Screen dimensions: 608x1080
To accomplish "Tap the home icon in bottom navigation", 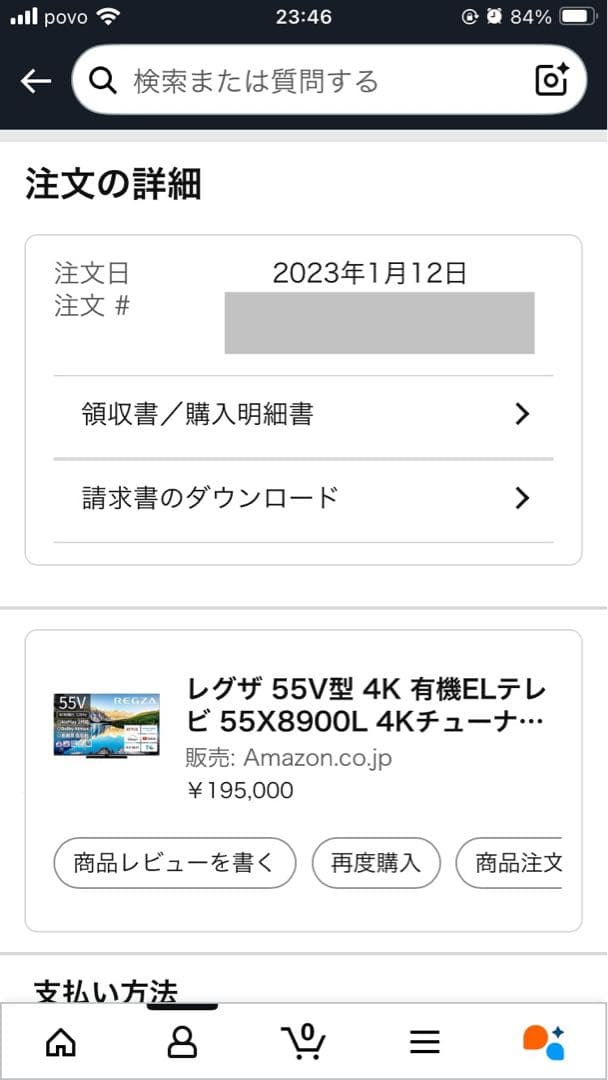I will (60, 1041).
